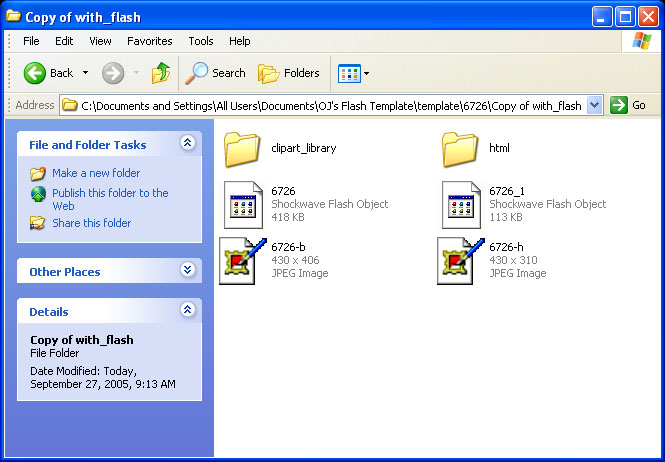
Task: Click the Make a new folder link
Action: pos(95,173)
